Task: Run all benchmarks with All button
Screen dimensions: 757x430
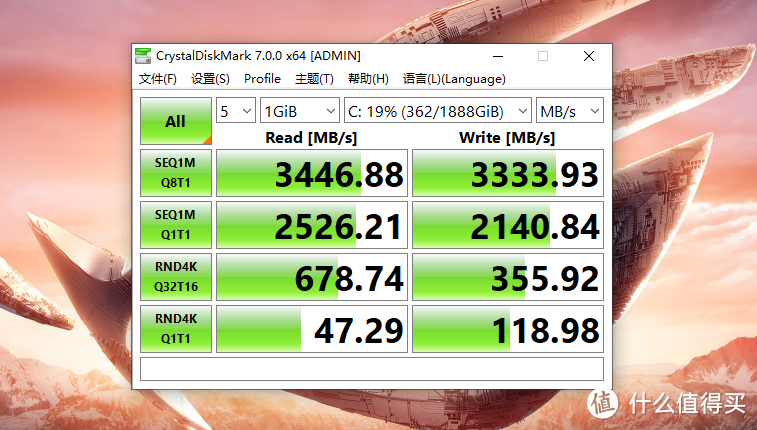Action: pyautogui.click(x=176, y=121)
